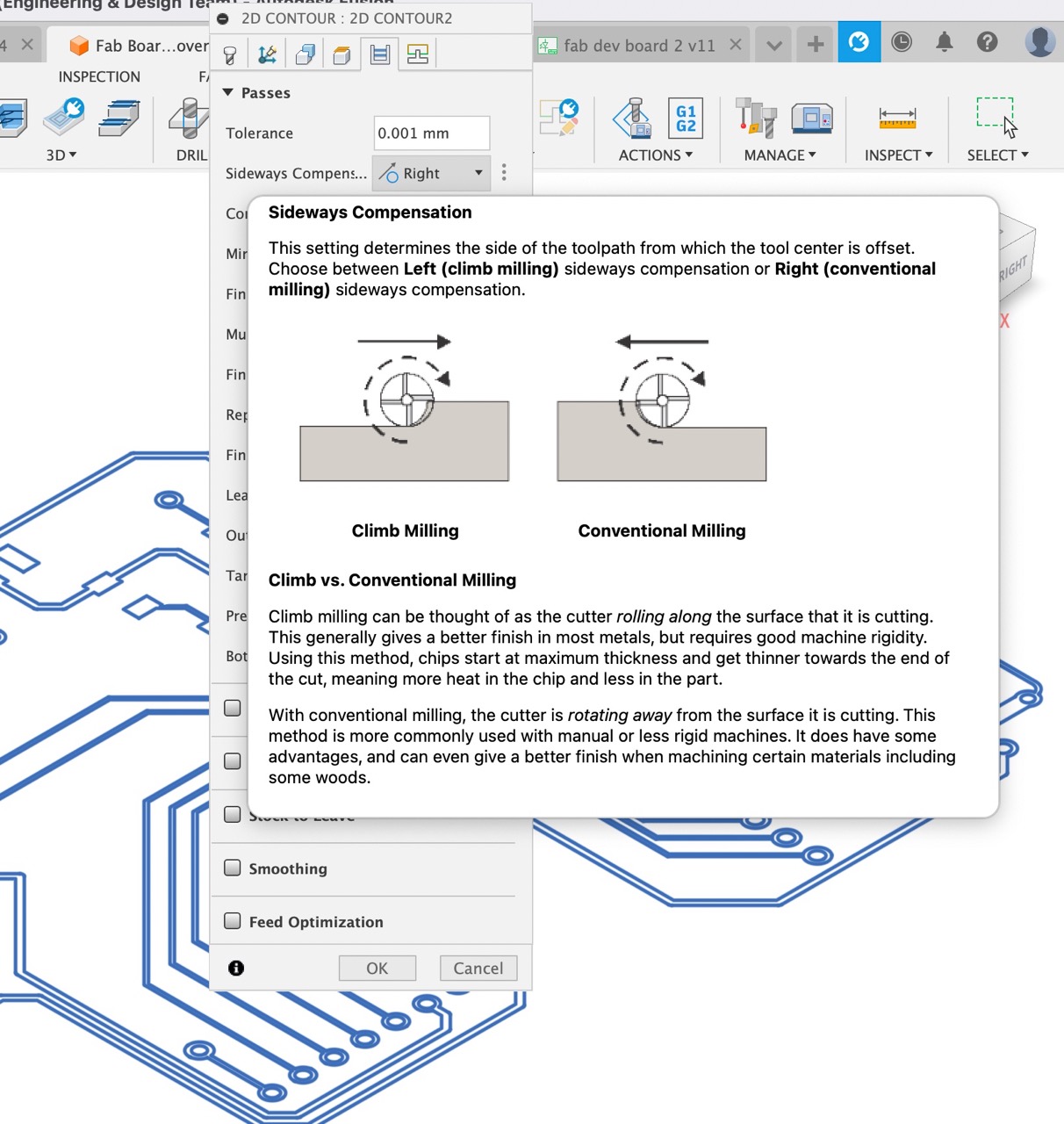Click the Measure ruler icon under INSPECT
The height and width of the screenshot is (1124, 1064).
pyautogui.click(x=897, y=119)
